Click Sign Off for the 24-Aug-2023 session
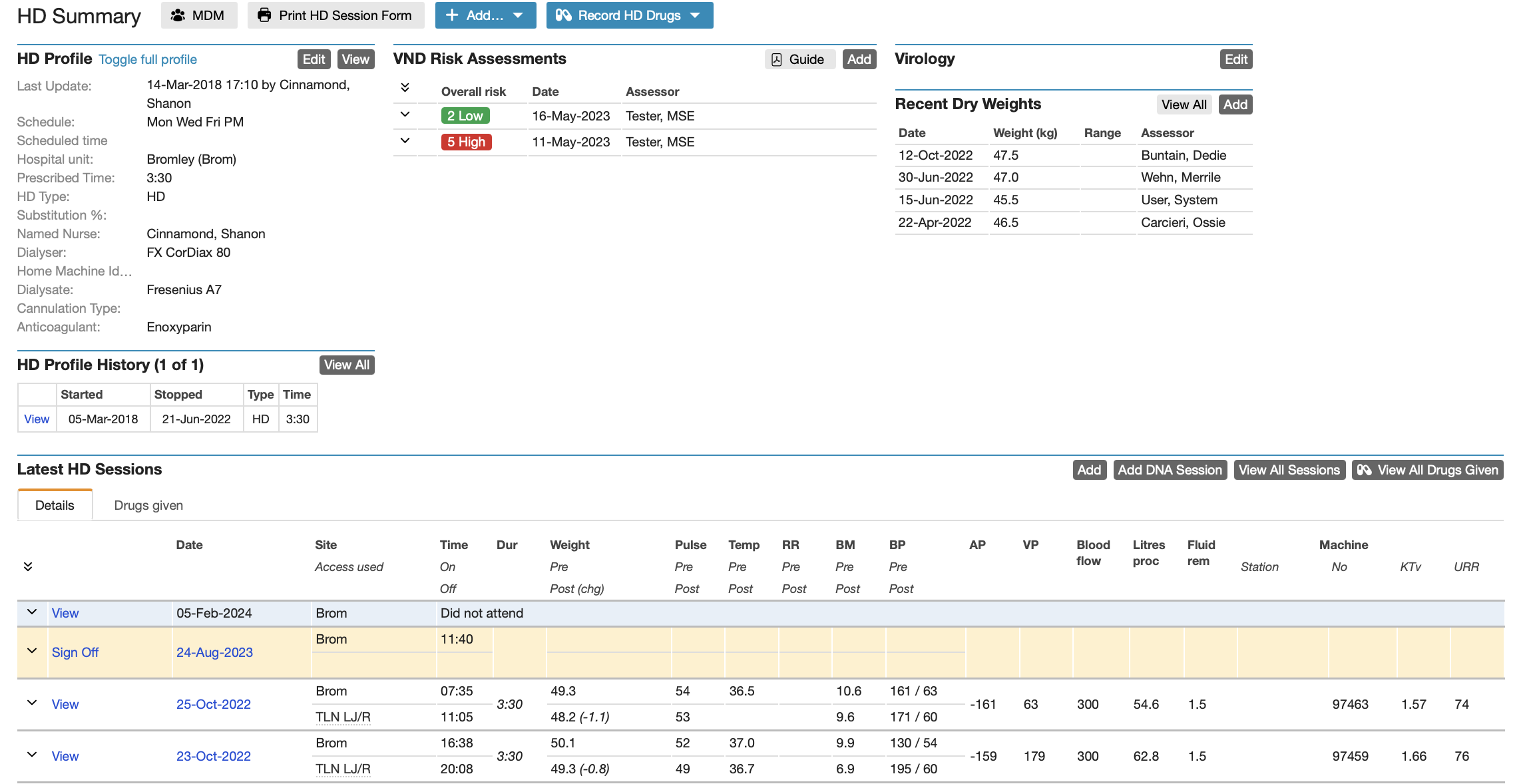 click(x=75, y=652)
